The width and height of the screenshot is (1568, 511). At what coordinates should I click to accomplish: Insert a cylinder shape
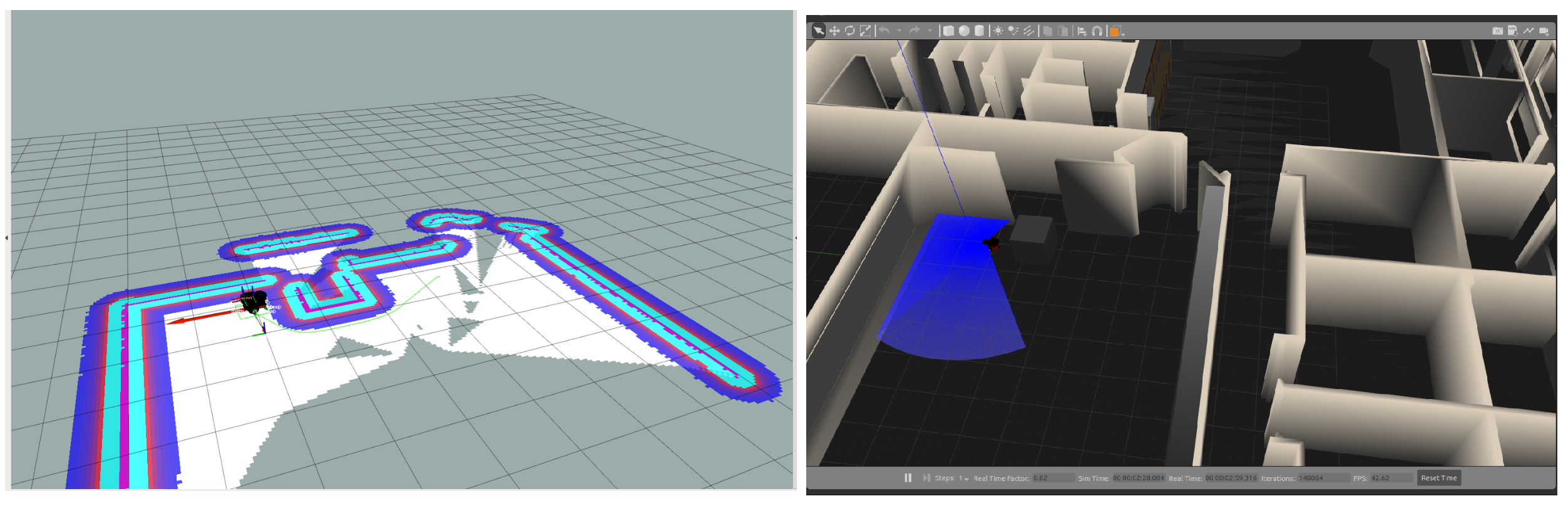(x=980, y=31)
